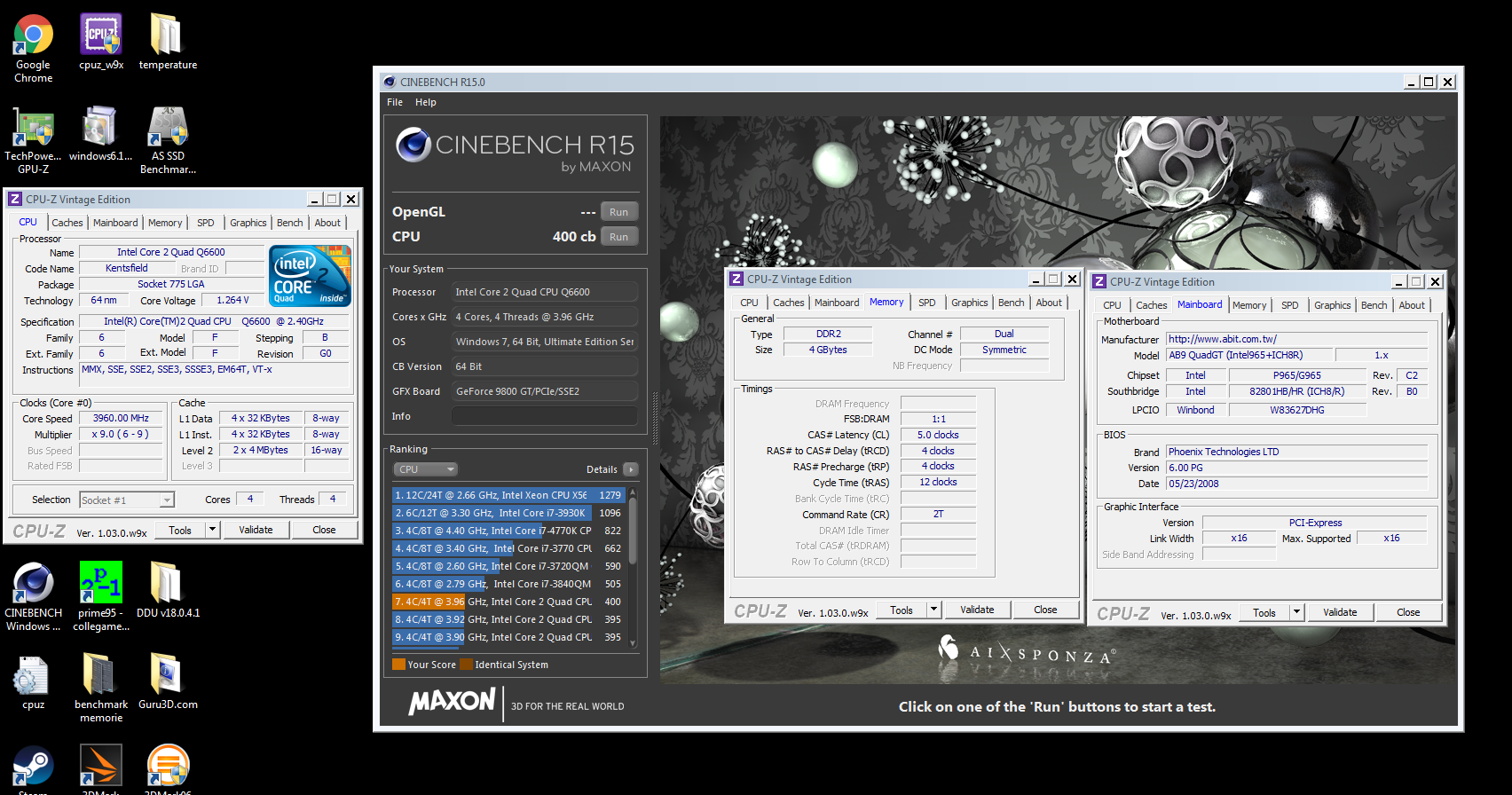Click the Core Speed value 3960.00 MHz
The image size is (1512, 795).
[x=122, y=418]
